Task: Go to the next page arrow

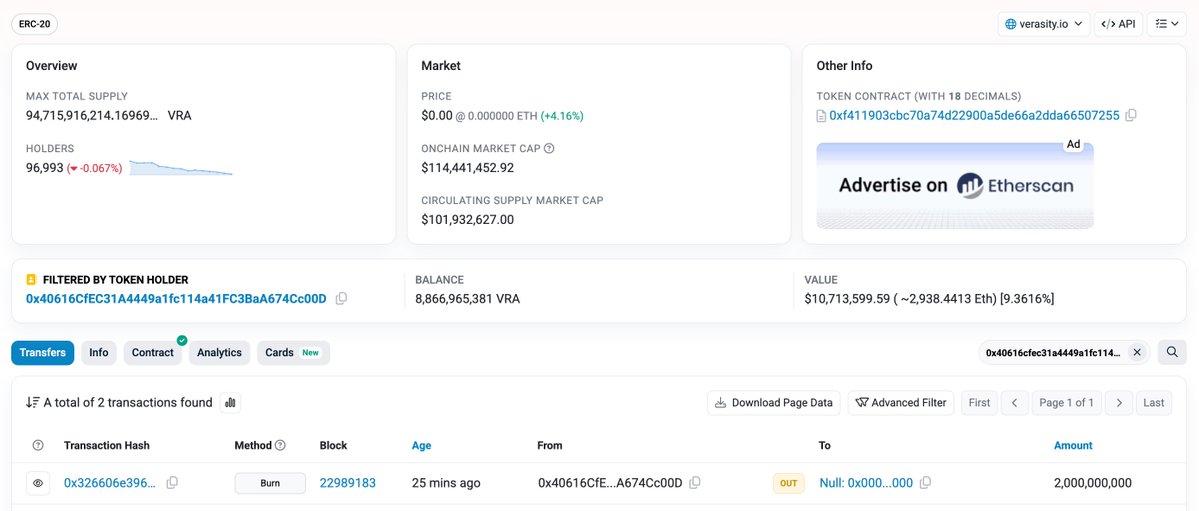Action: click(1119, 402)
